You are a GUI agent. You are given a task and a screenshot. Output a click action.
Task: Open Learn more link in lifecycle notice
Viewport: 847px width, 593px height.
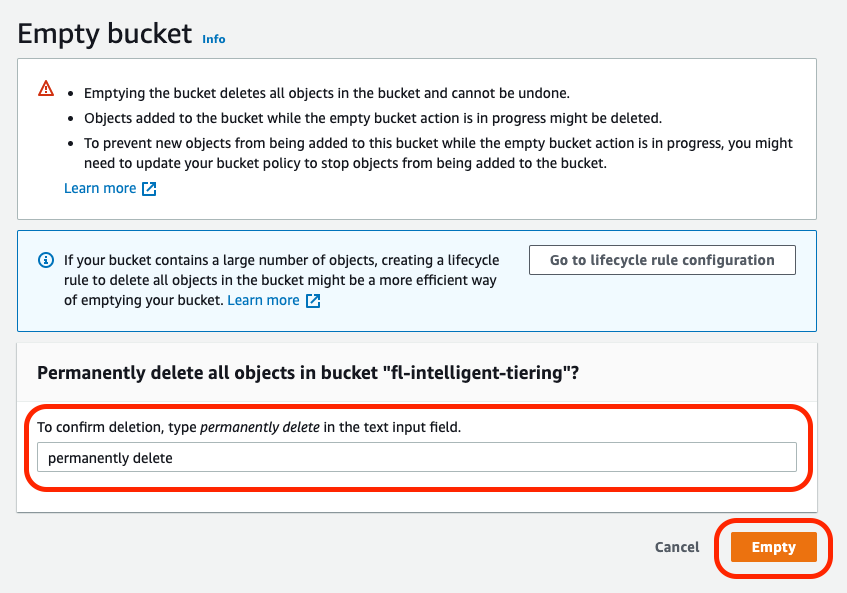[x=263, y=300]
